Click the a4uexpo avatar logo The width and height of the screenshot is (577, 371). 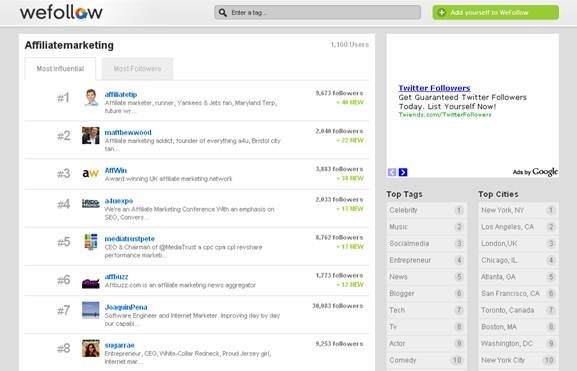coord(91,203)
